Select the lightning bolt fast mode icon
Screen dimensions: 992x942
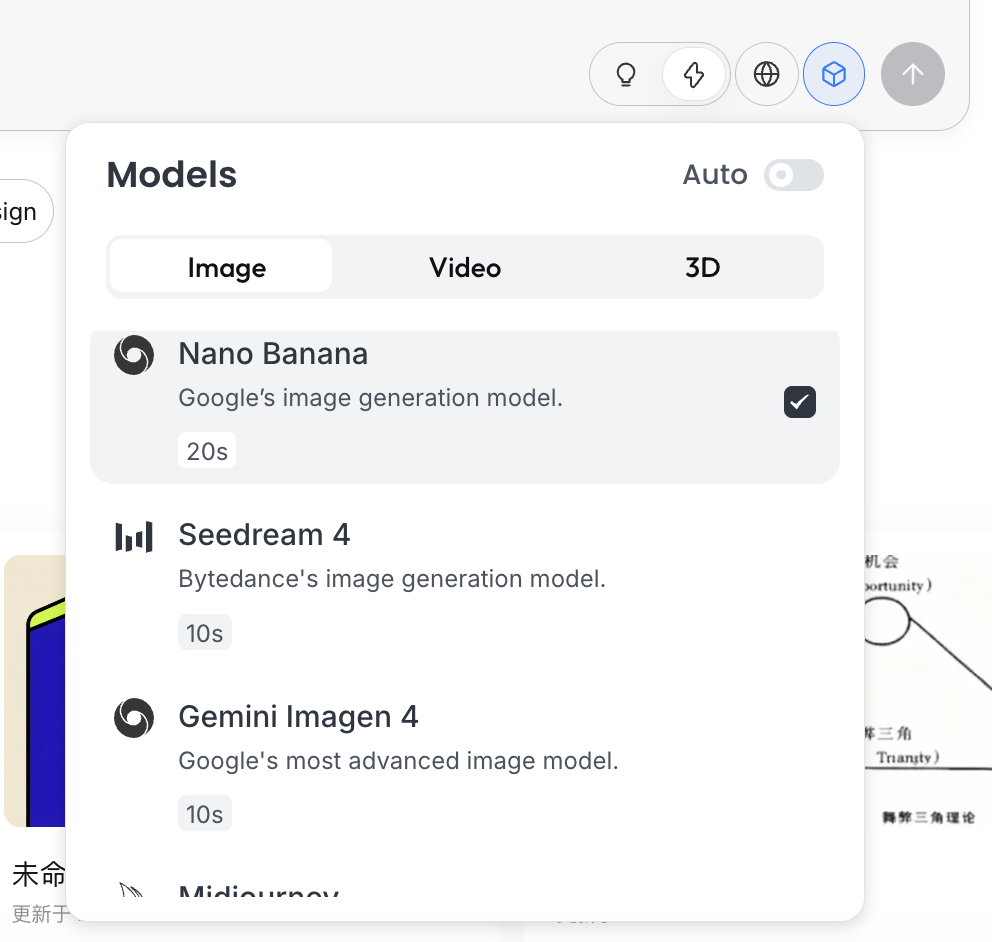693,74
